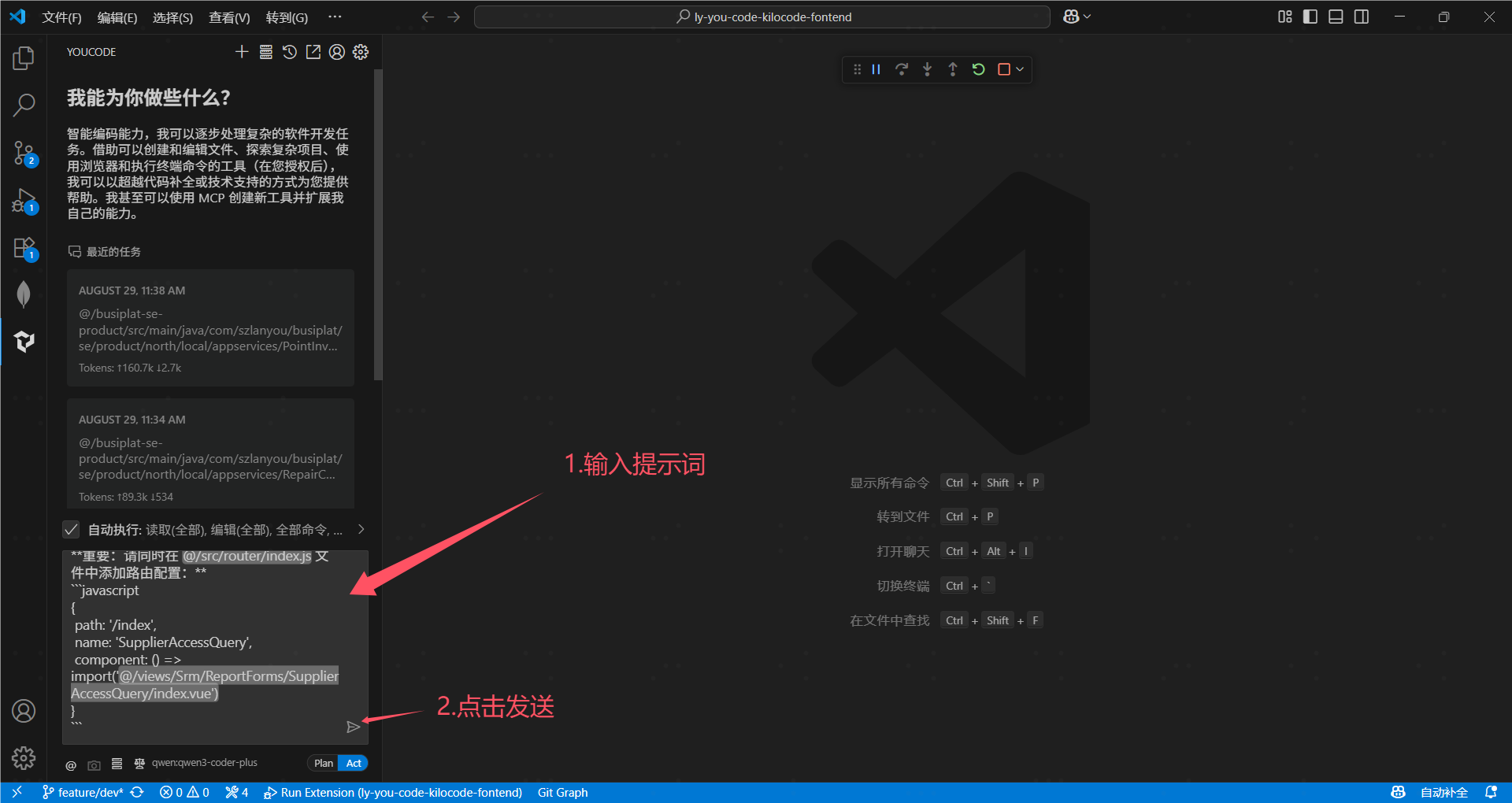This screenshot has height=803, width=1512.
Task: Click the debug restart button
Action: pyautogui.click(x=978, y=69)
